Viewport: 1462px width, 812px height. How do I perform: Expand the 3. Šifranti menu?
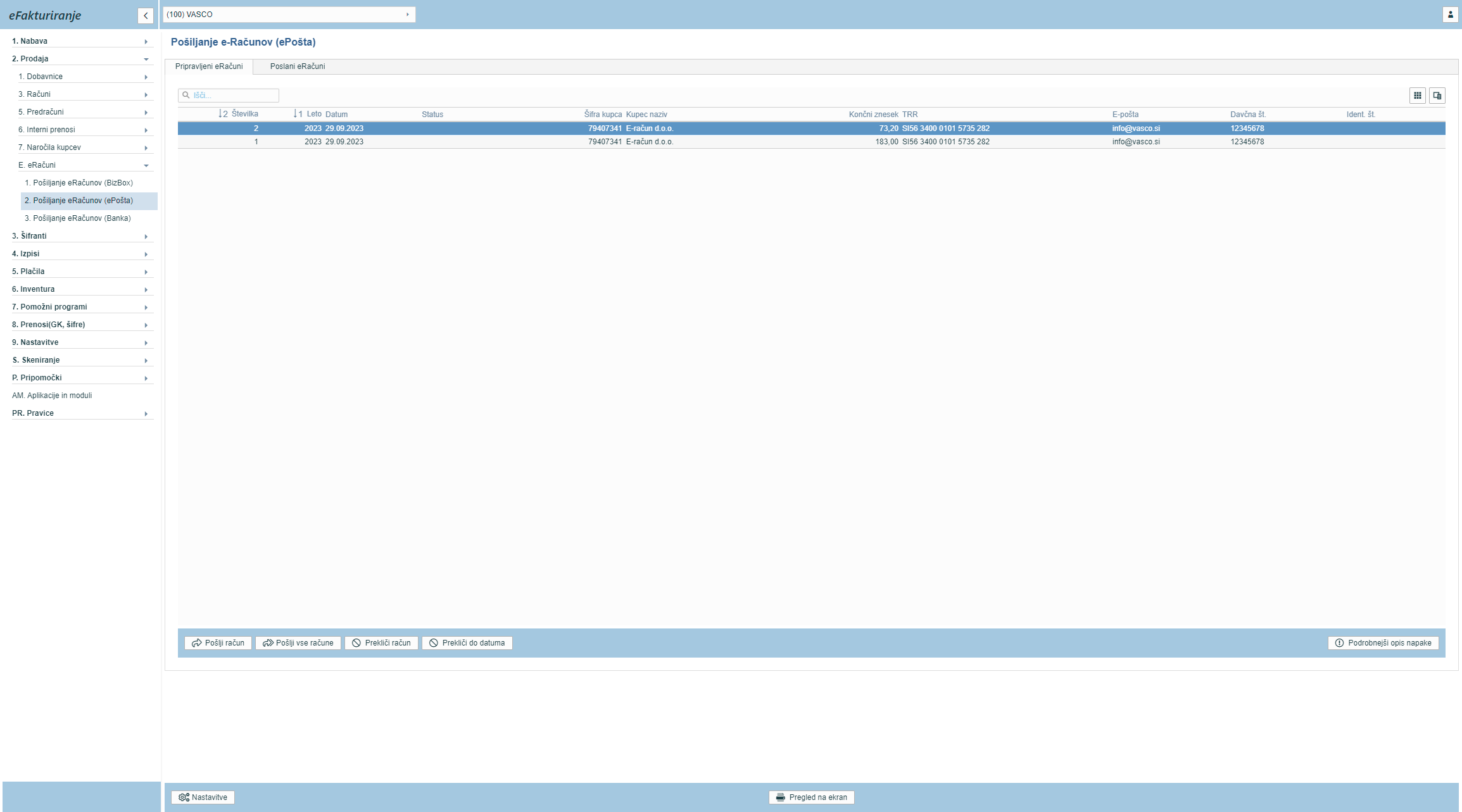[82, 236]
